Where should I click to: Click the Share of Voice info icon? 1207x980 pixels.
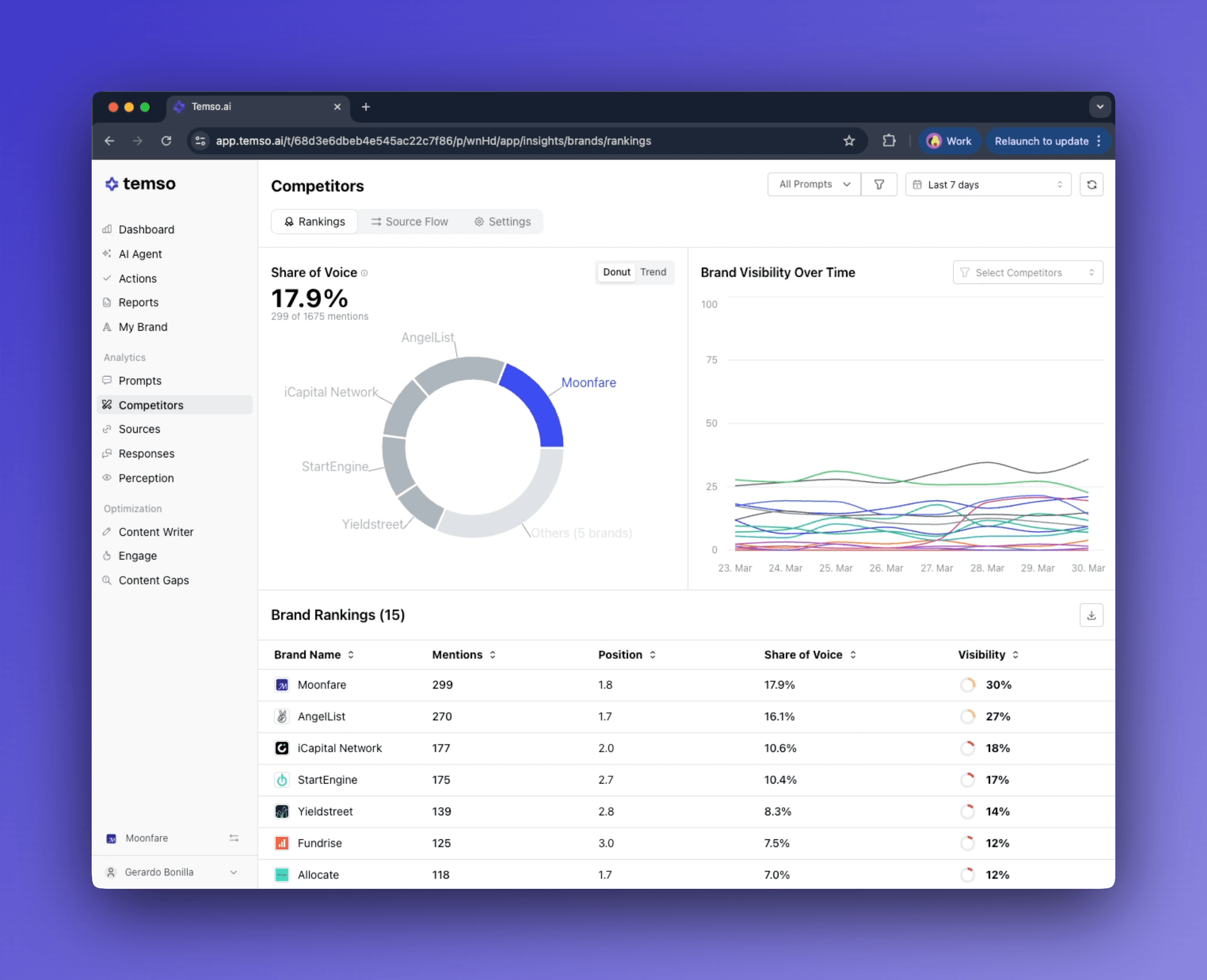click(365, 273)
